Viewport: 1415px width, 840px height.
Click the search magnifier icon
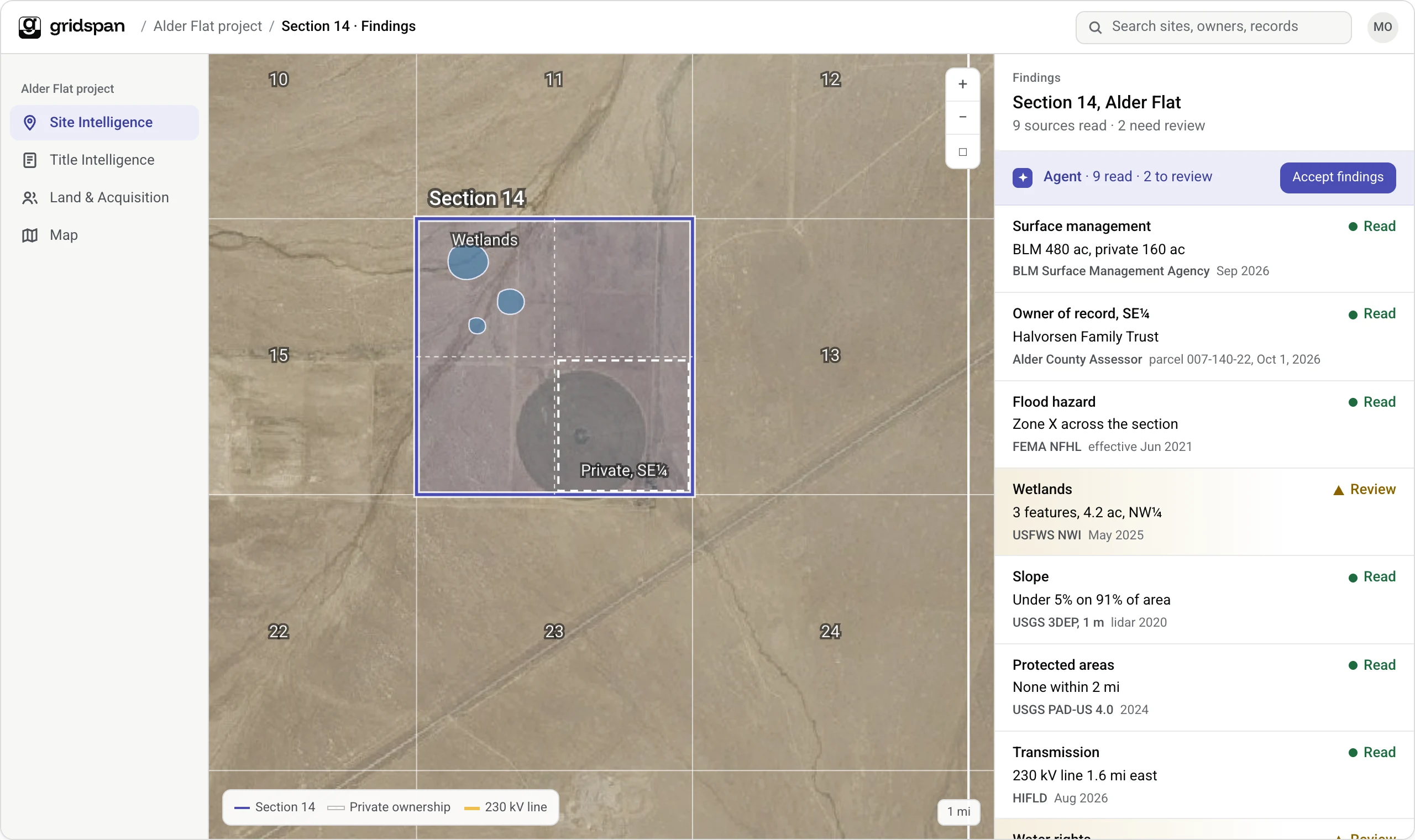point(1094,27)
